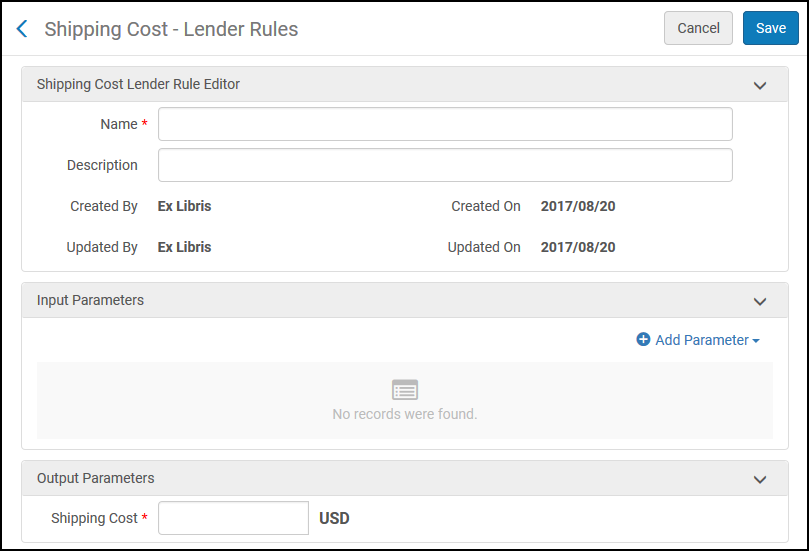This screenshot has height=551, width=809.
Task: Click the Input Parameters section title
Action: click(90, 300)
